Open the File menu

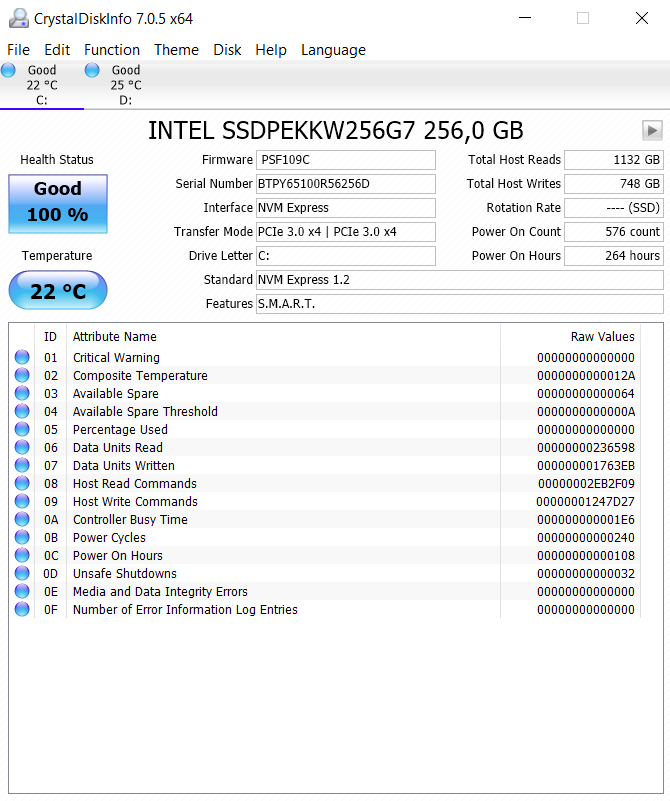19,50
